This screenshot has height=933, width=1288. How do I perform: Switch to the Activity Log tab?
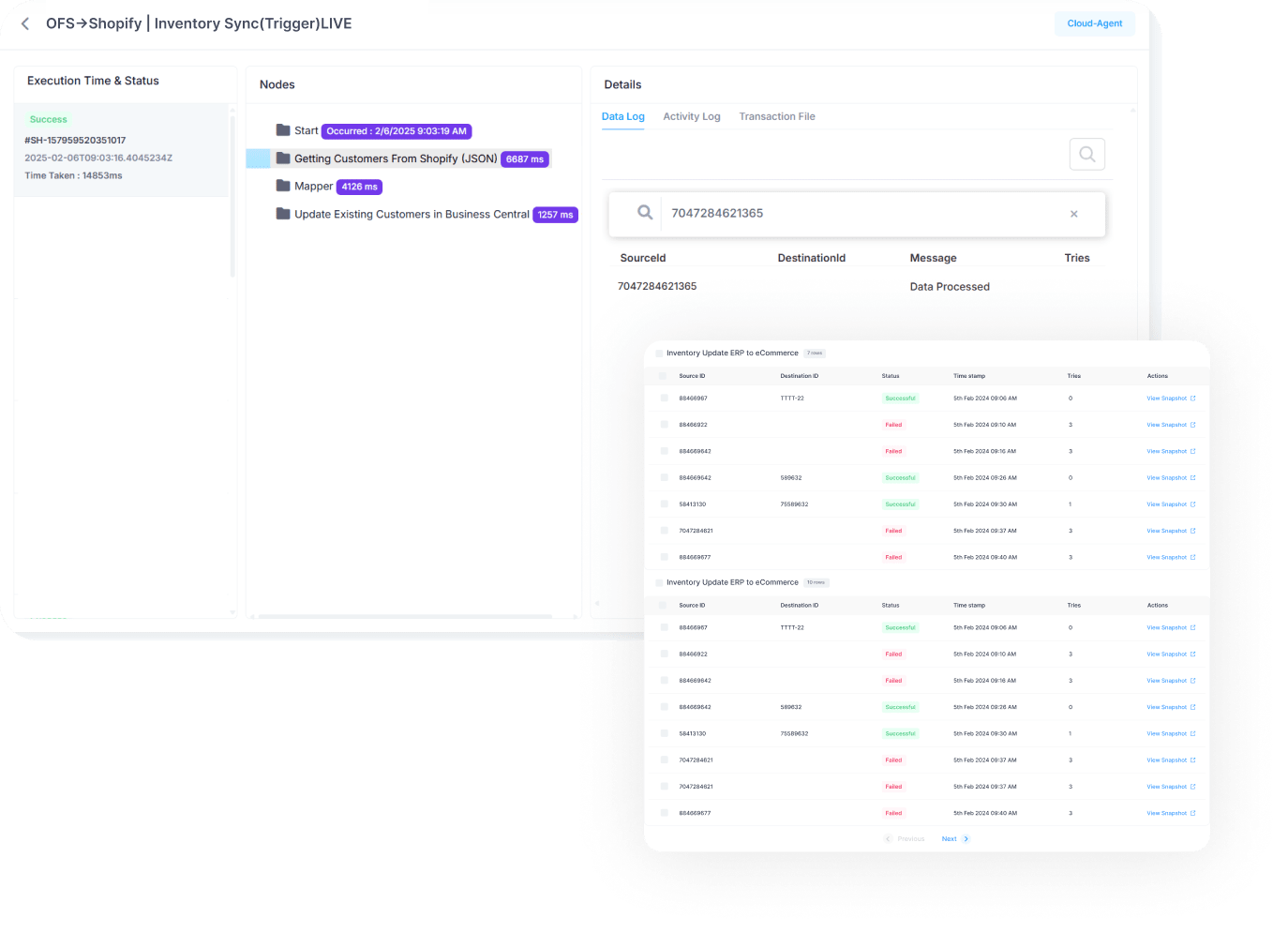point(691,117)
